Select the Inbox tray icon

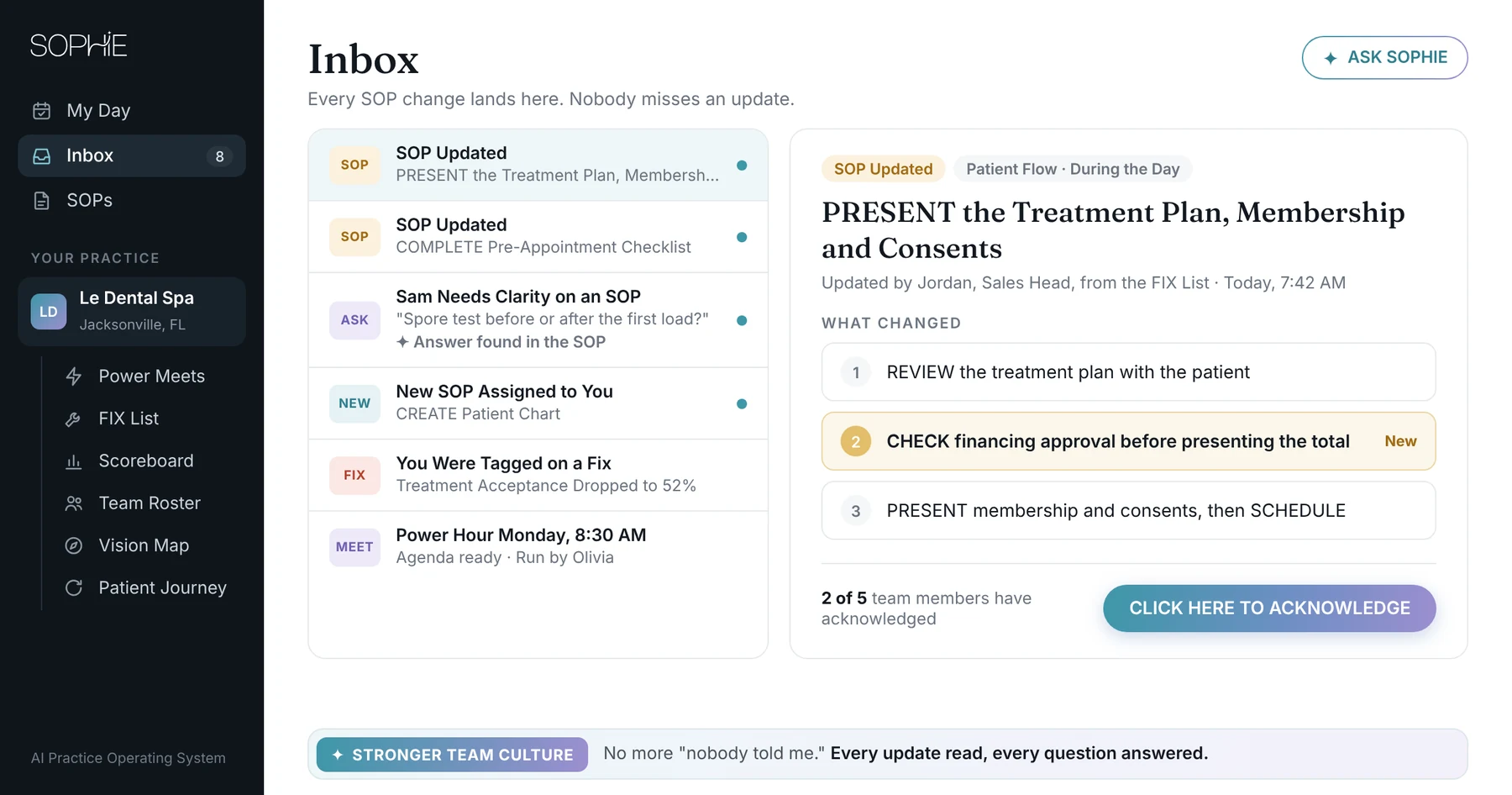tap(41, 156)
